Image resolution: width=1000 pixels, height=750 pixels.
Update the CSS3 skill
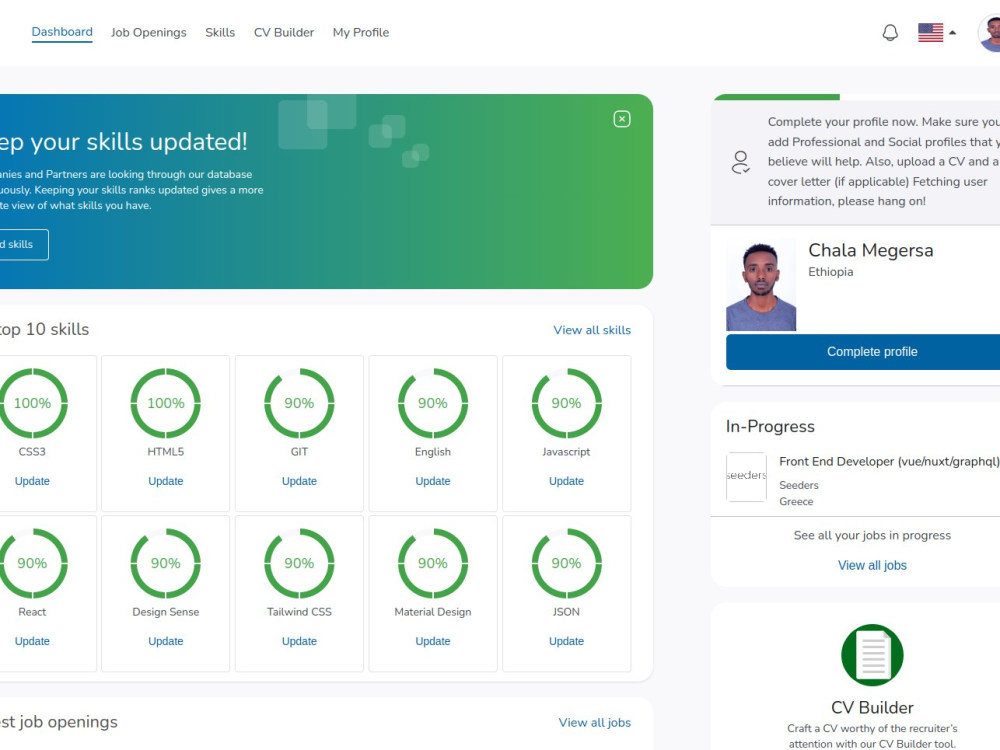point(32,481)
